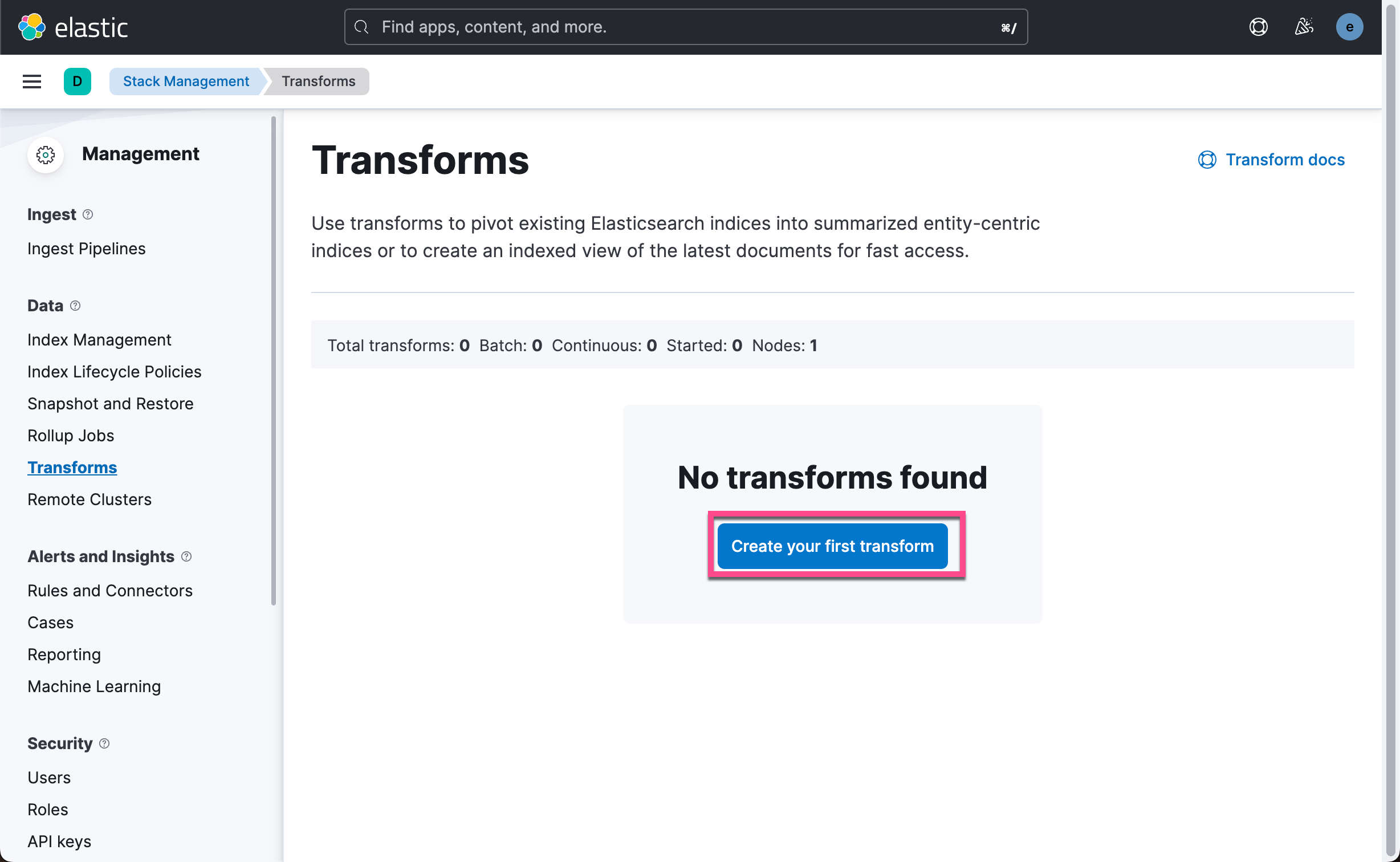Navigate to the Stack Management breadcrumb
This screenshot has width=1400, height=862.
tap(186, 81)
